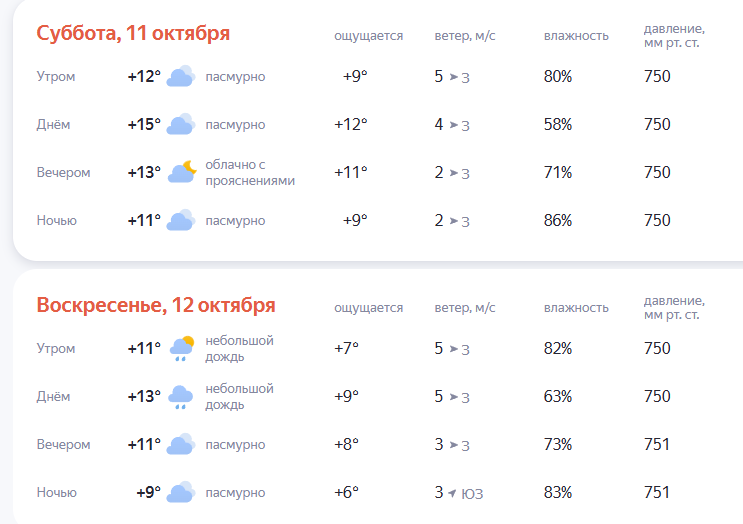
Task: Click the Saturday night overcast cloud icon
Action: tap(181, 221)
